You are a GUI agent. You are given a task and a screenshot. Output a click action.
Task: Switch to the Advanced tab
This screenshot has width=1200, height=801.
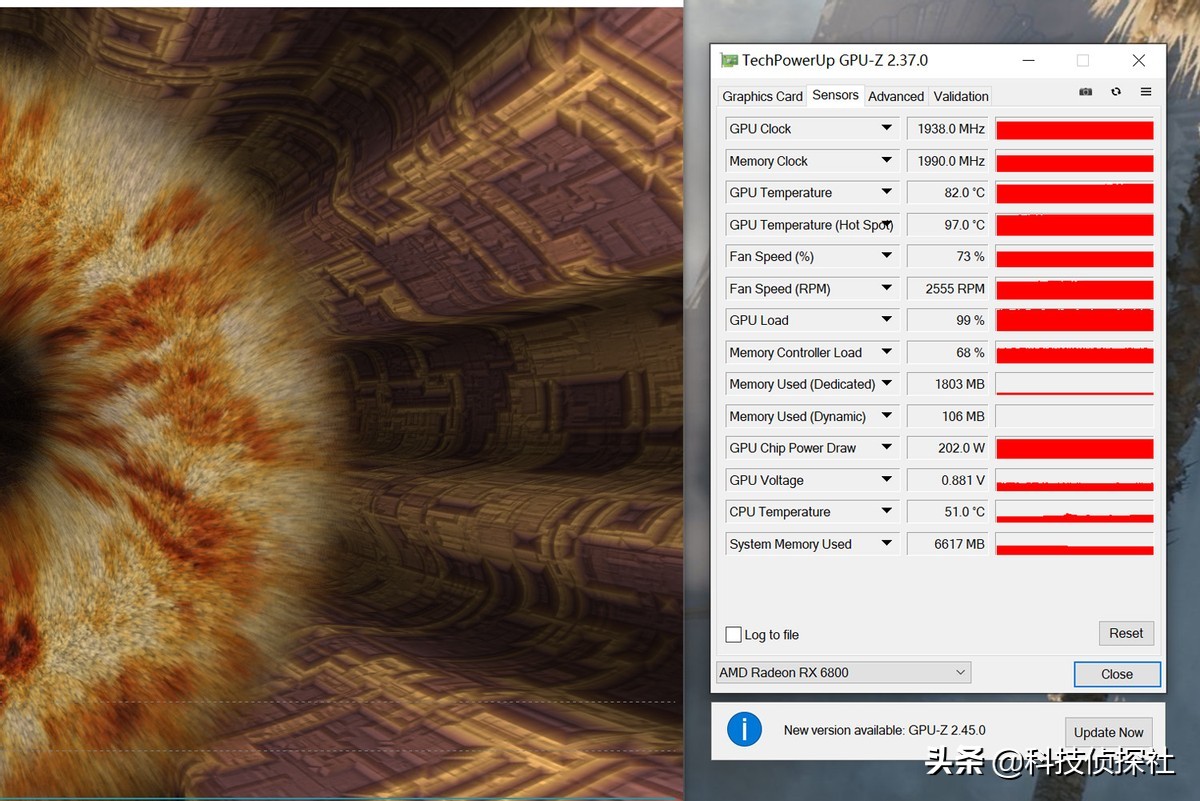896,96
